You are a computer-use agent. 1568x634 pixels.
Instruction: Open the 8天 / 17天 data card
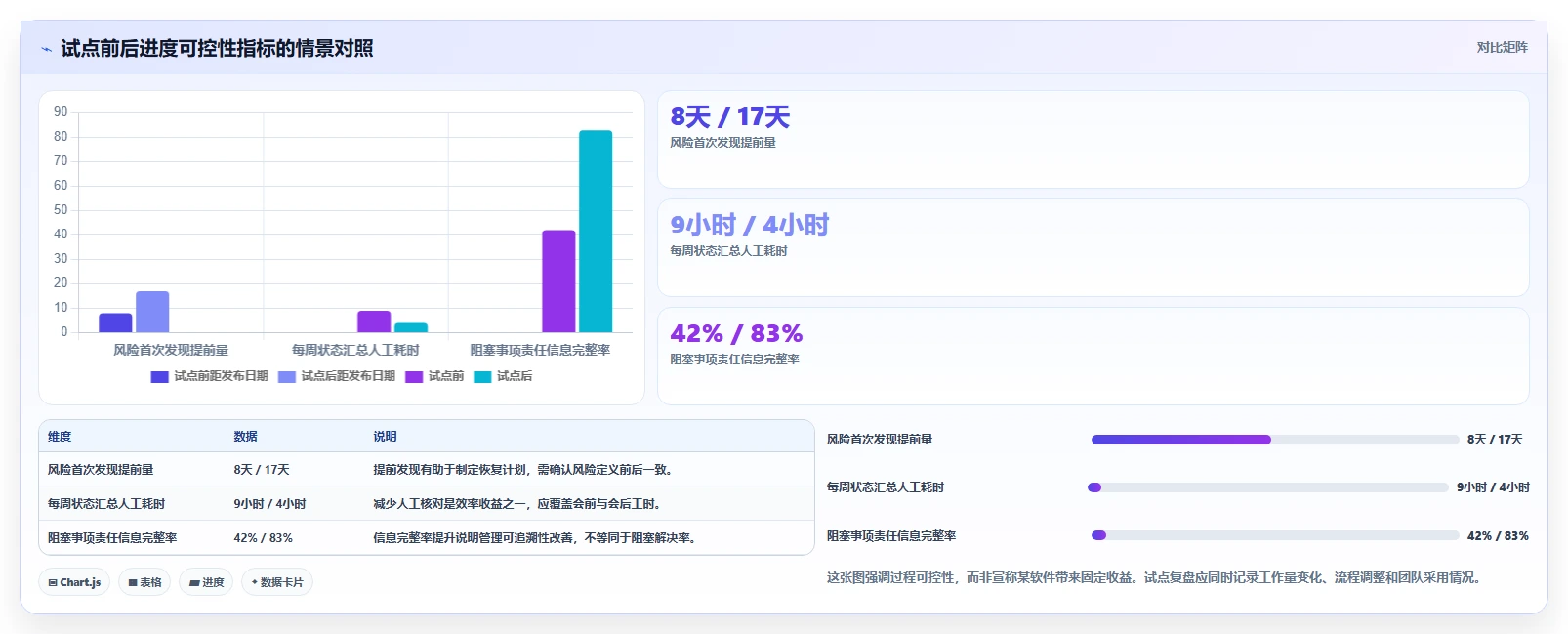pyautogui.click(x=1093, y=140)
